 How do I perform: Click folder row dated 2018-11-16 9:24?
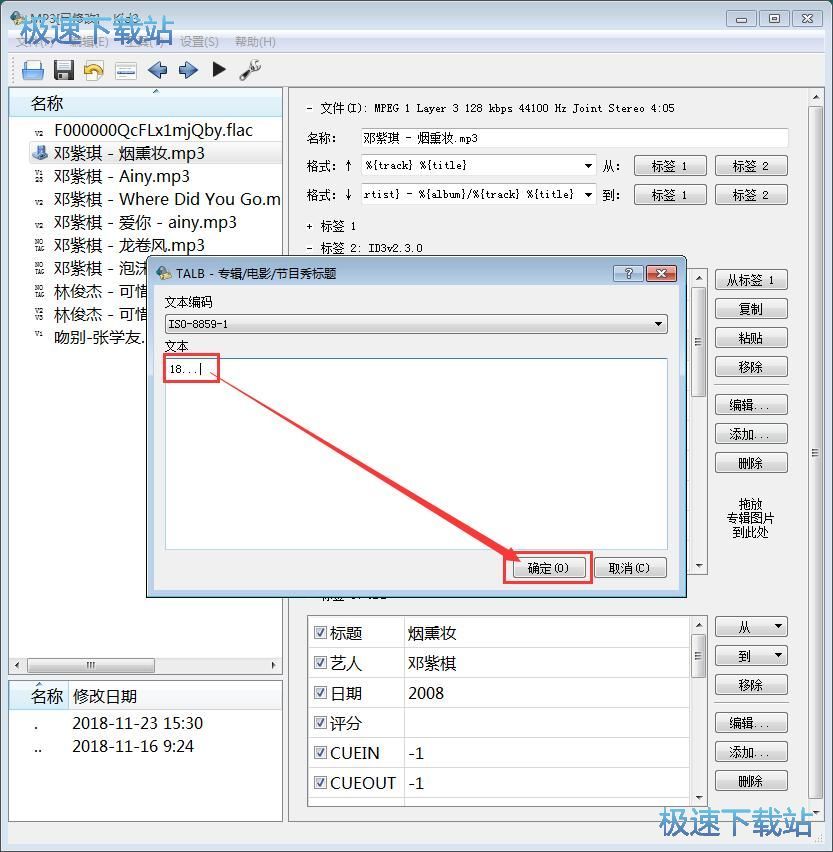coord(133,746)
